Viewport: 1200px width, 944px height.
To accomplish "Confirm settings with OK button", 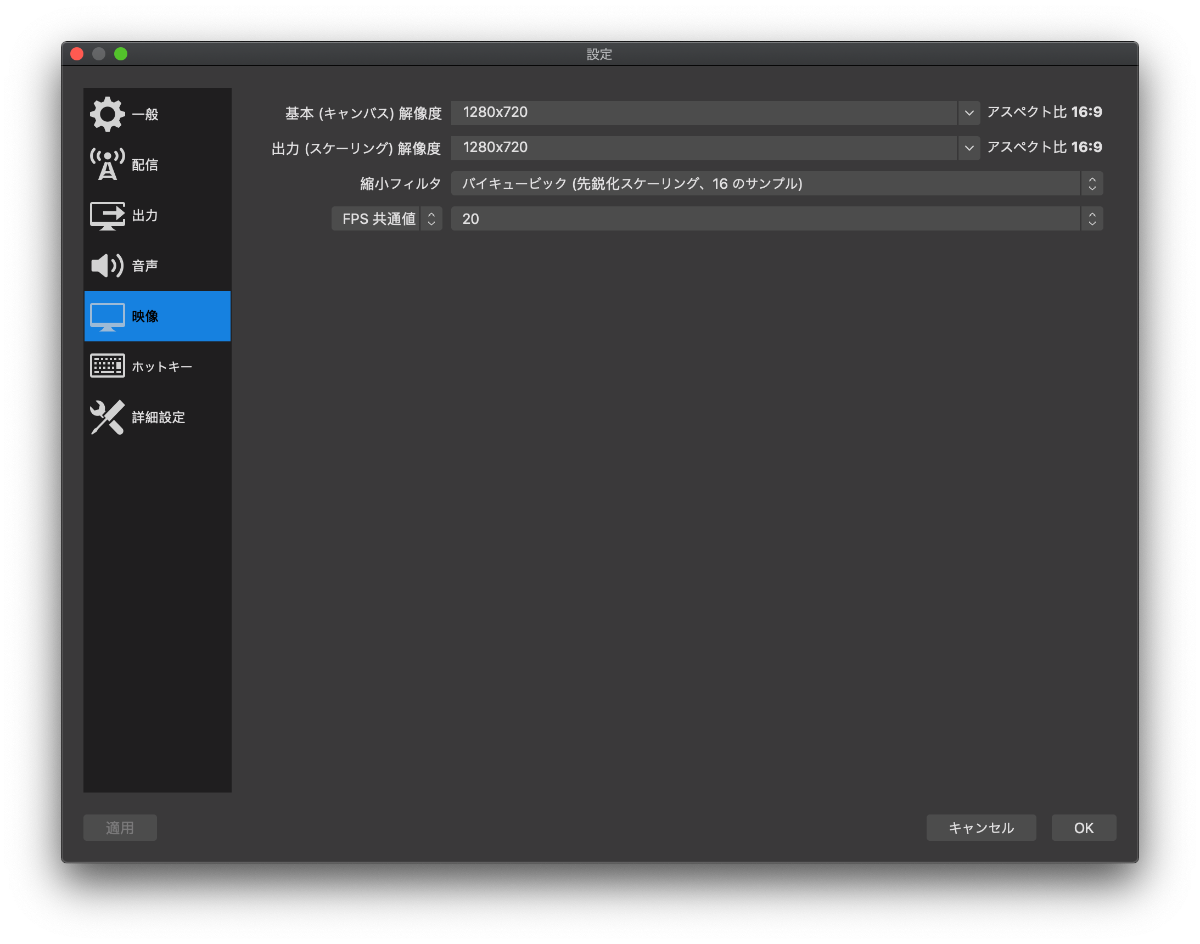I will pos(1084,828).
